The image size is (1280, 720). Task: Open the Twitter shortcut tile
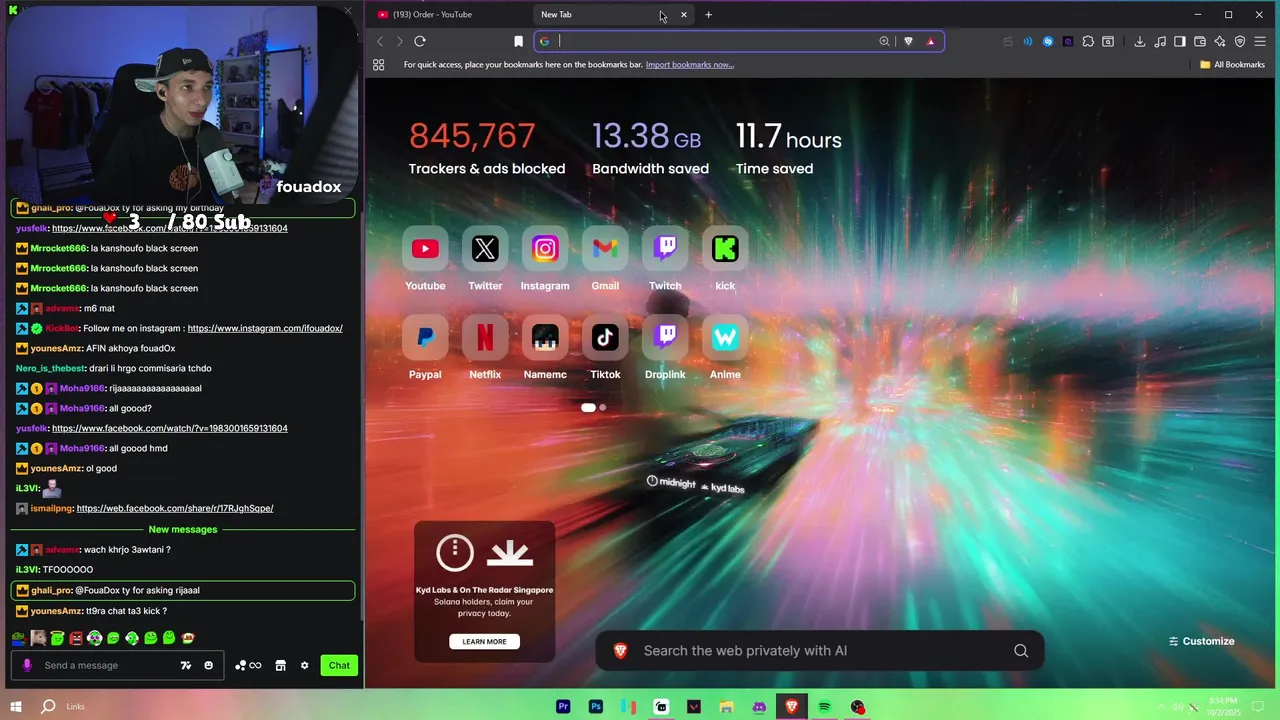coord(485,258)
